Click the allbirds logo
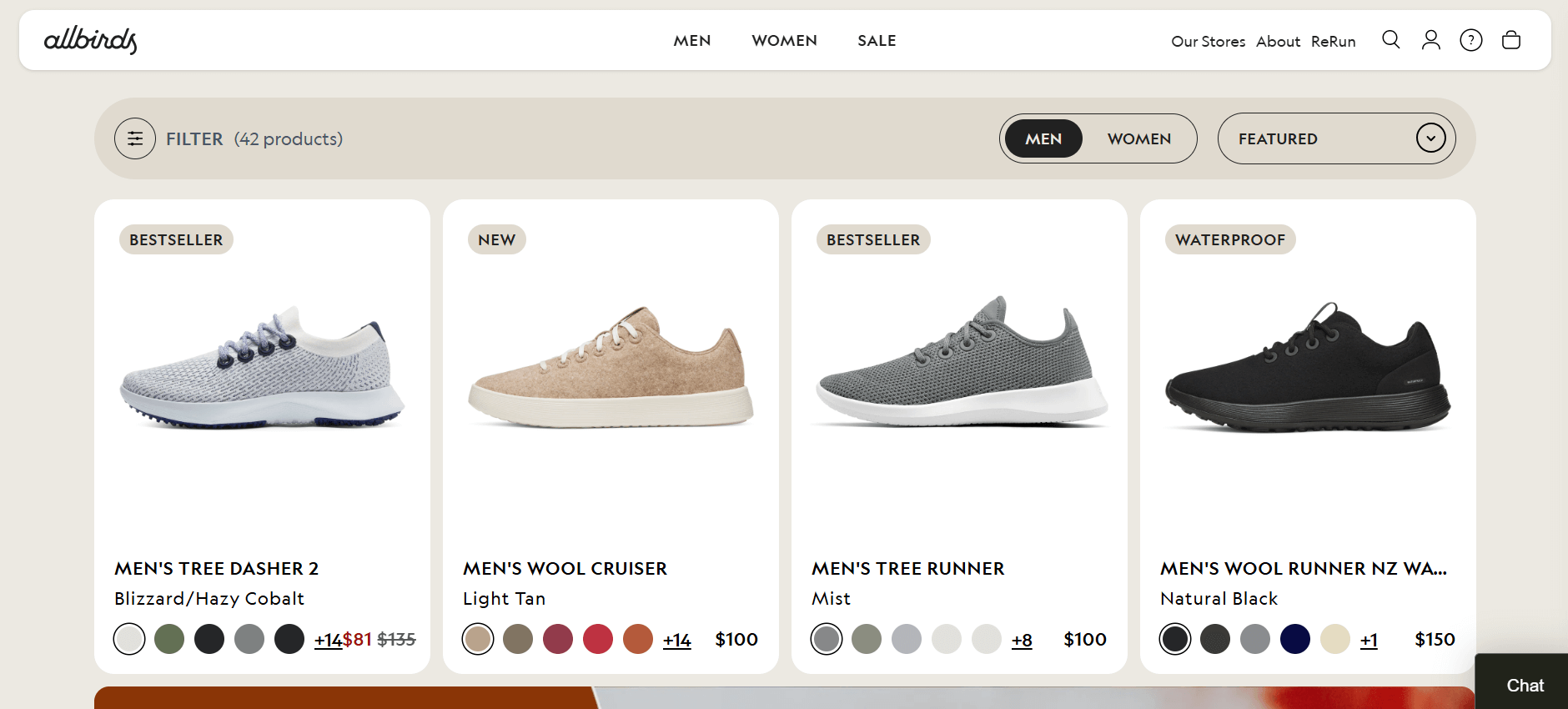 click(x=91, y=39)
